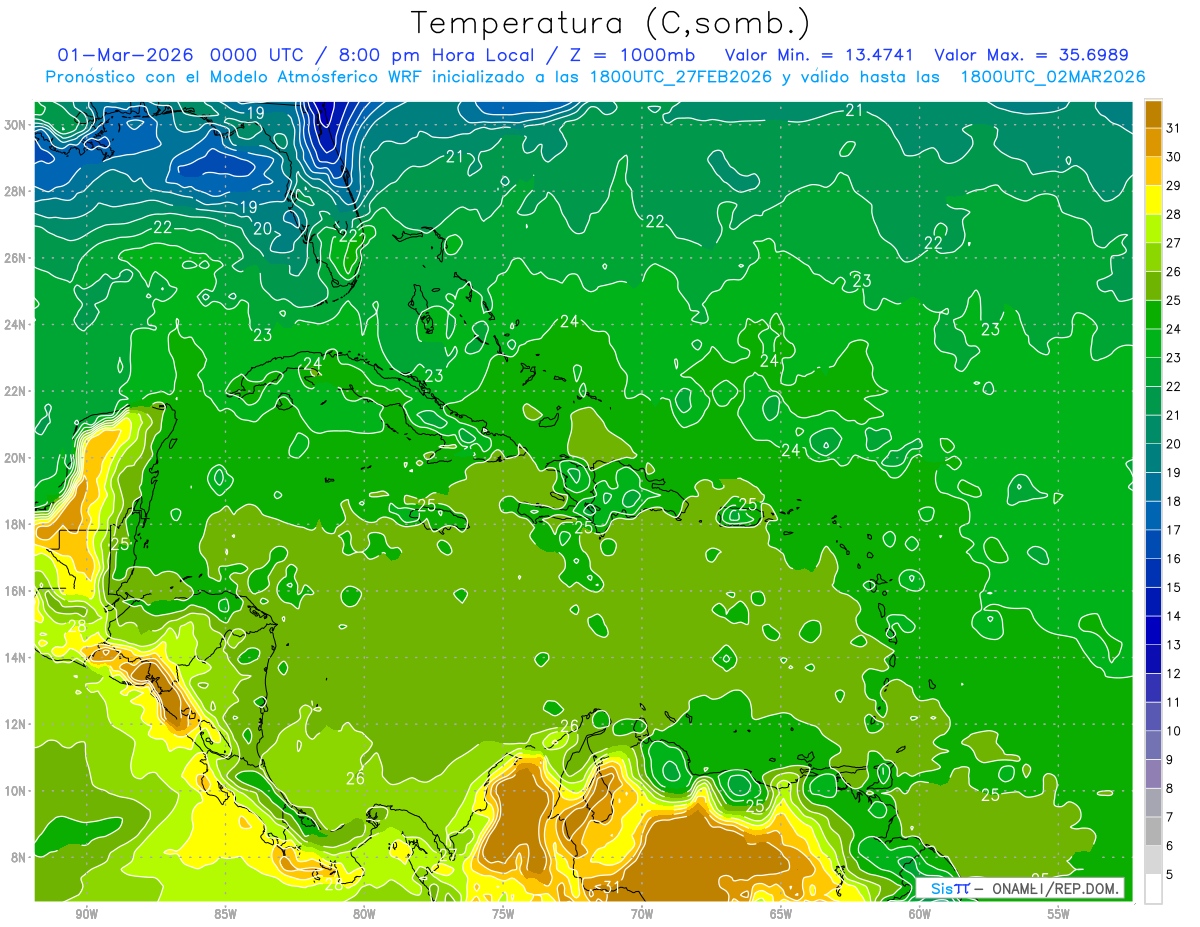This screenshot has width=1200, height=927.
Task: Click the green swatch between 23 and 24 on the color scale
Action: pyautogui.click(x=1153, y=343)
